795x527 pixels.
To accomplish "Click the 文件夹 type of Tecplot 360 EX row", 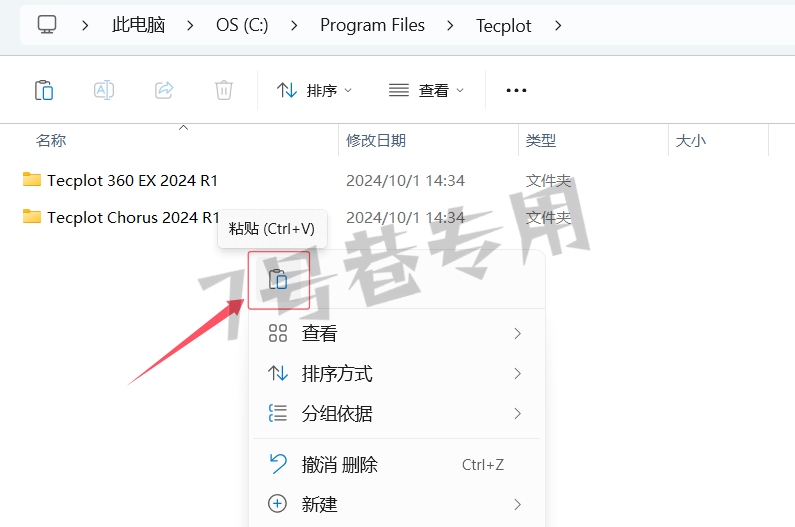I will [x=548, y=181].
